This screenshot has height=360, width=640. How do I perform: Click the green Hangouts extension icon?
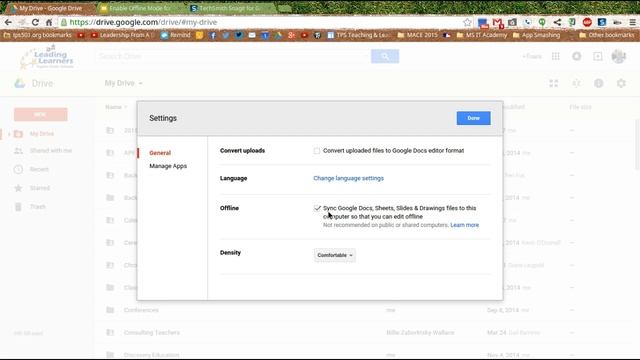(542, 22)
